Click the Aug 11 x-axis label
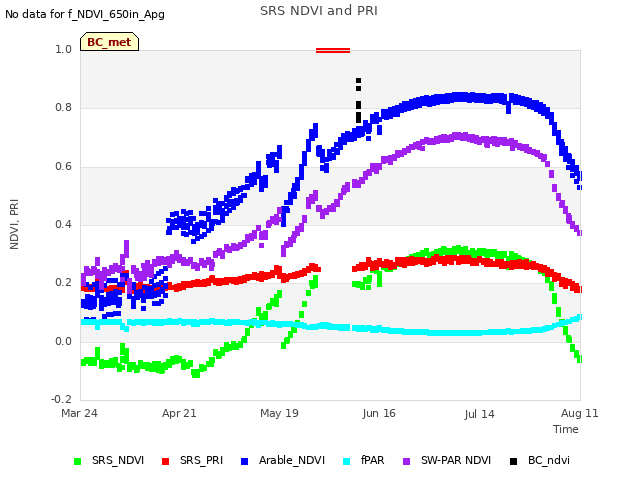640x480 pixels. pyautogui.click(x=580, y=413)
